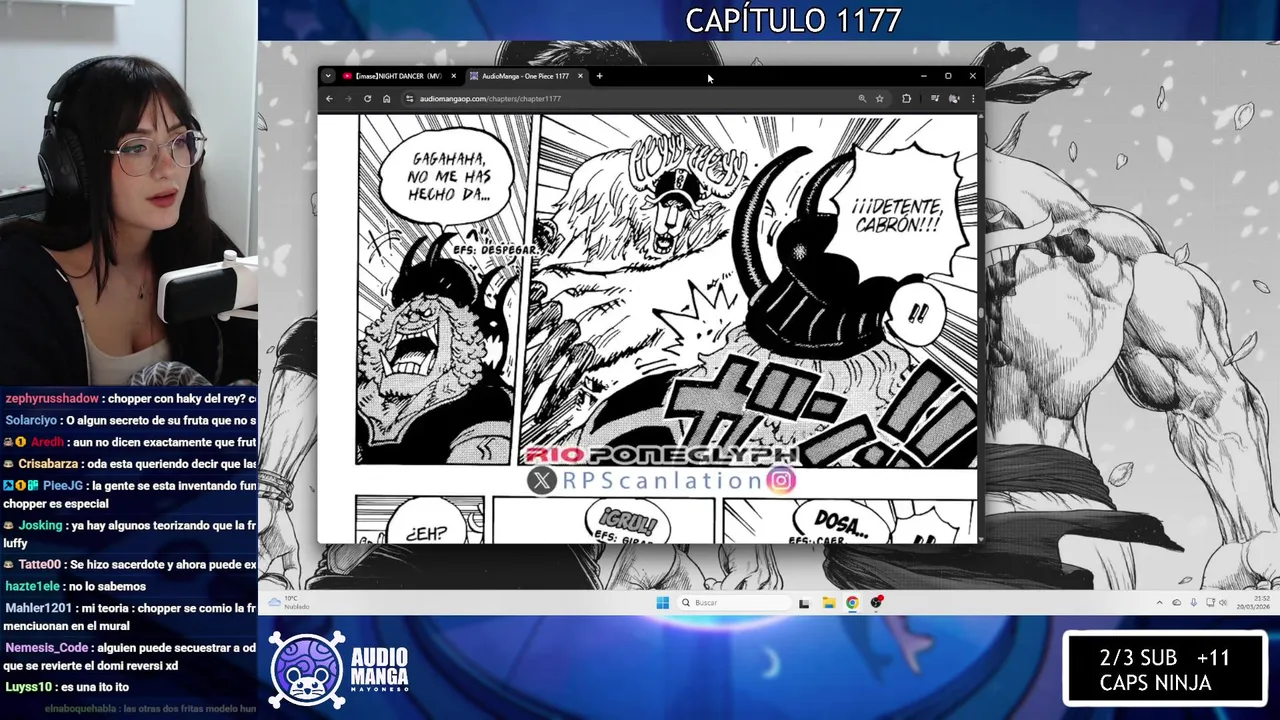Click the 2/3 SUB +11 CAPS NINJA box
Viewport: 1280px width, 720px height.
tap(1165, 670)
